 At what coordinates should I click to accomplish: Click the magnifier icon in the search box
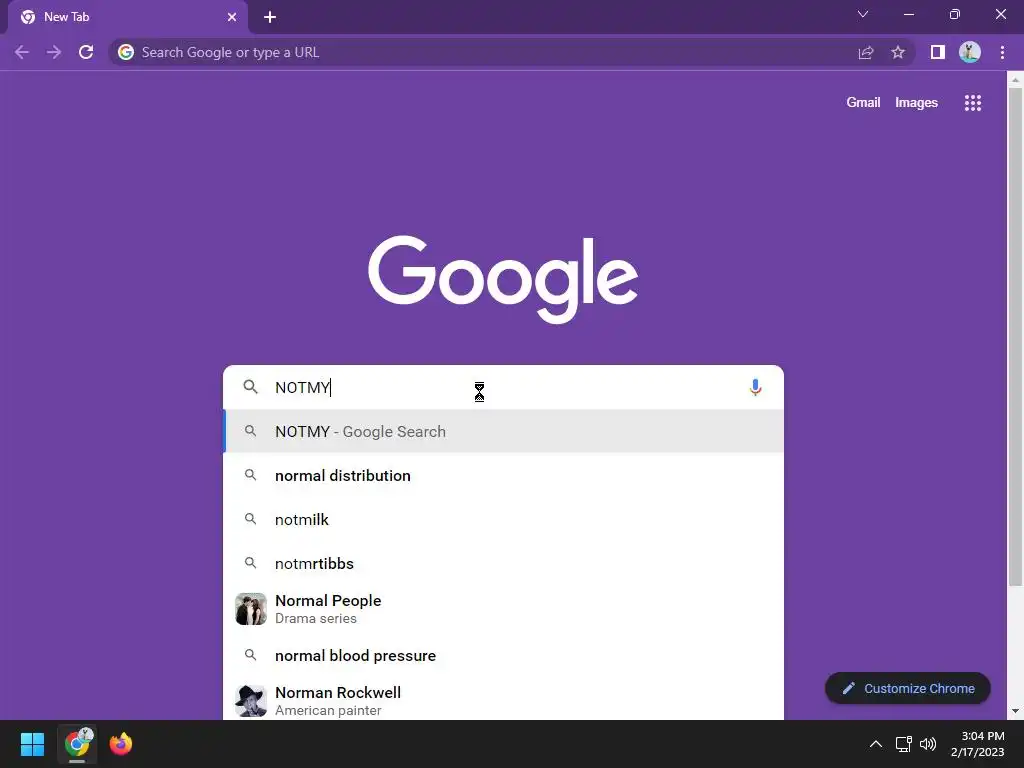coord(250,387)
